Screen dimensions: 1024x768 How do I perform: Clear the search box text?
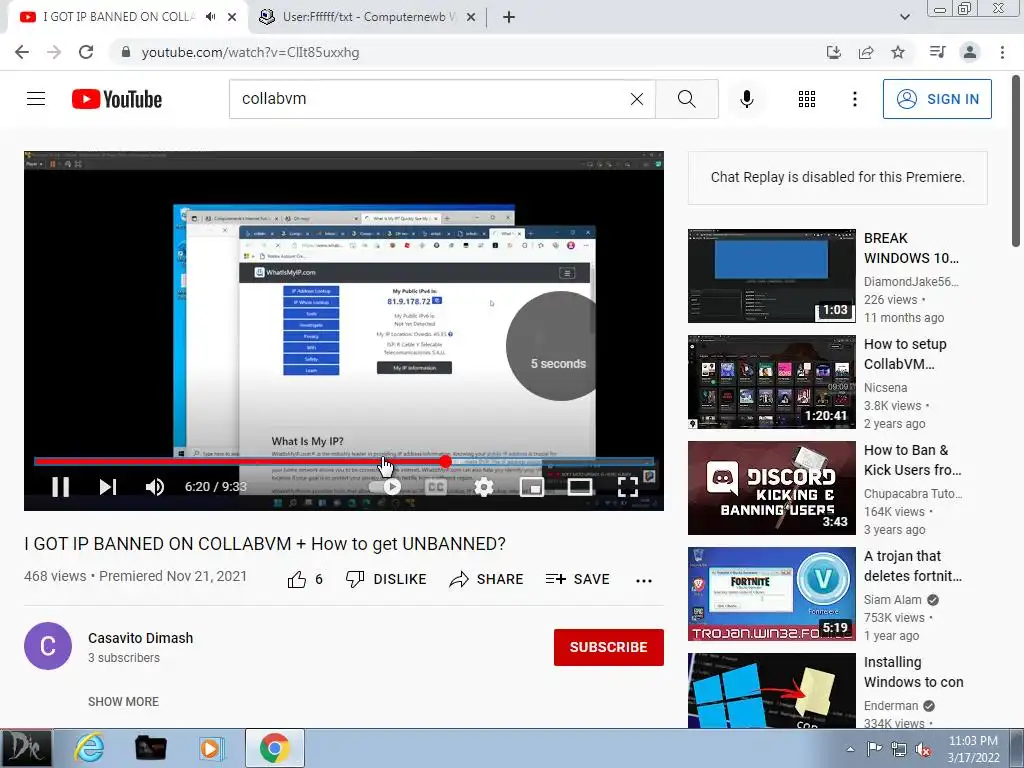tap(637, 99)
